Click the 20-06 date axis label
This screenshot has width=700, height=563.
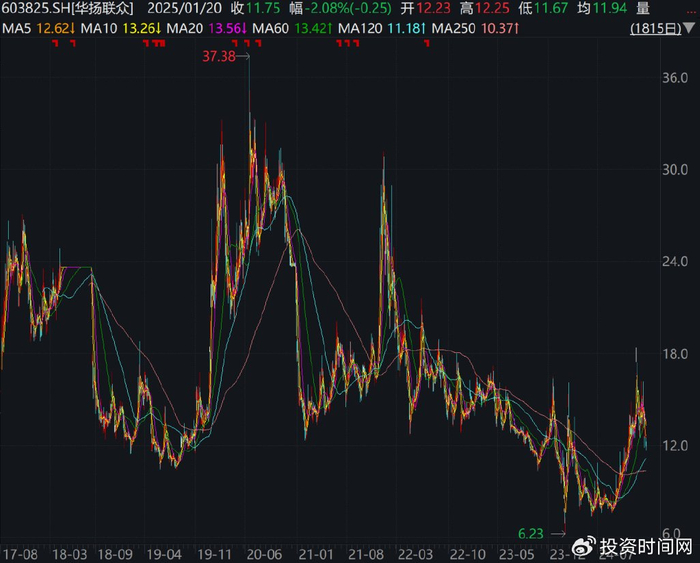tap(264, 555)
